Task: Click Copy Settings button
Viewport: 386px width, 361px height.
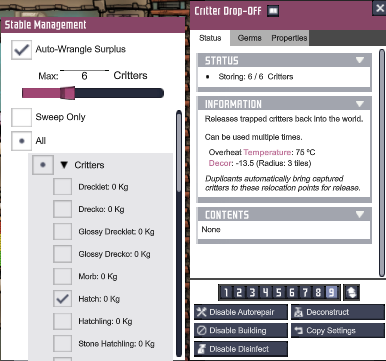Action: pos(338,331)
